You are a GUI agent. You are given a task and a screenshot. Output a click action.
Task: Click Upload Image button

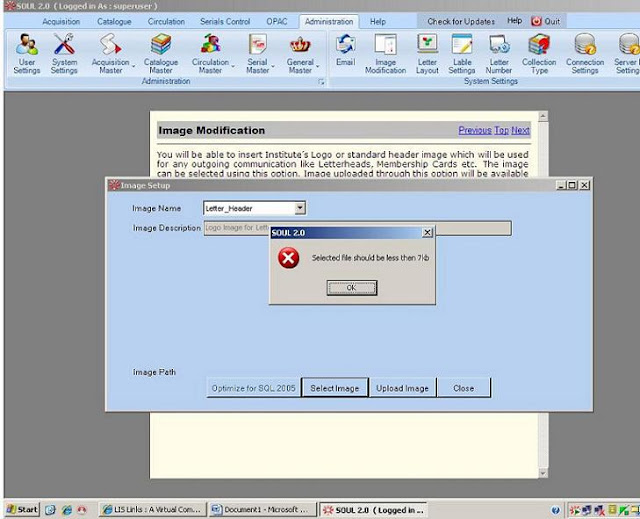tap(402, 388)
